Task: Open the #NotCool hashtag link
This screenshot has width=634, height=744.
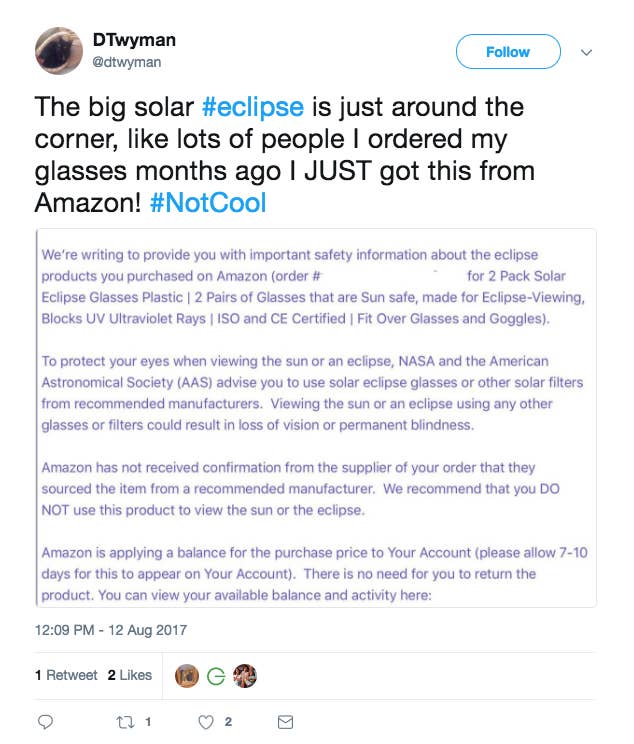Action: (208, 203)
